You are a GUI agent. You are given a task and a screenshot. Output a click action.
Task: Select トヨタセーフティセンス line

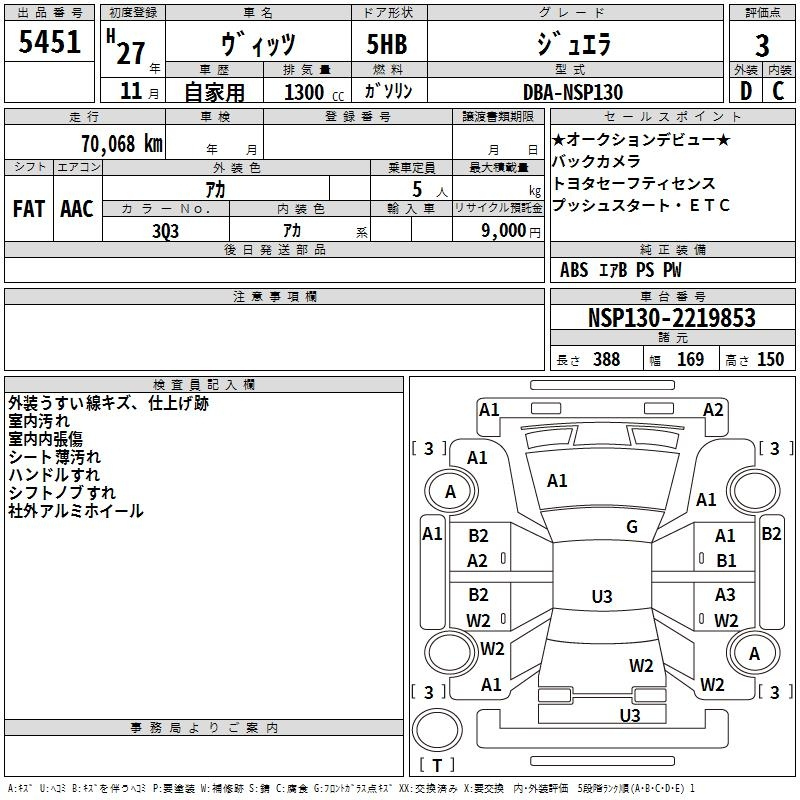tap(634, 183)
